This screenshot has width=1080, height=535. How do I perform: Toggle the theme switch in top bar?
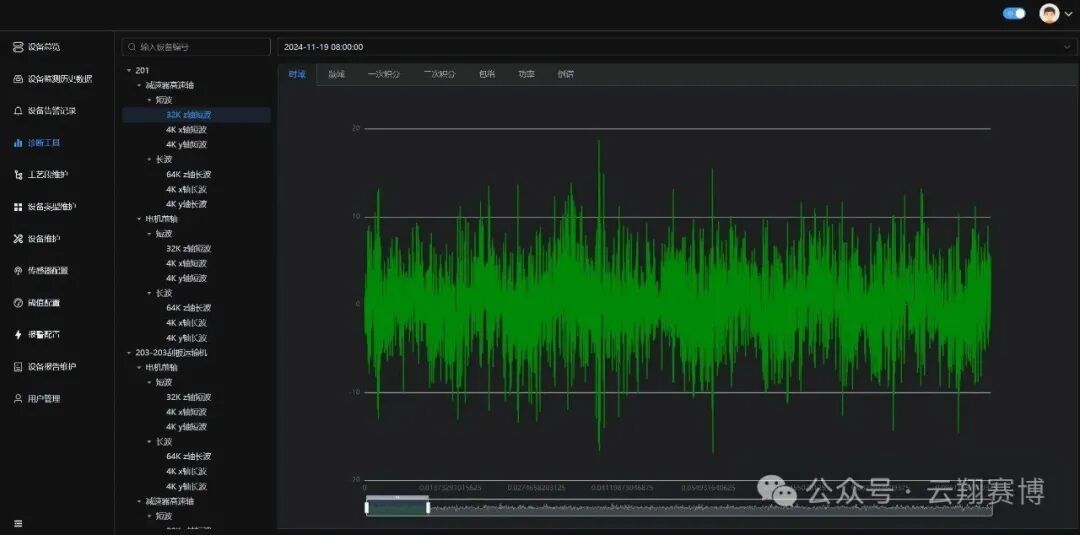pyautogui.click(x=1014, y=14)
